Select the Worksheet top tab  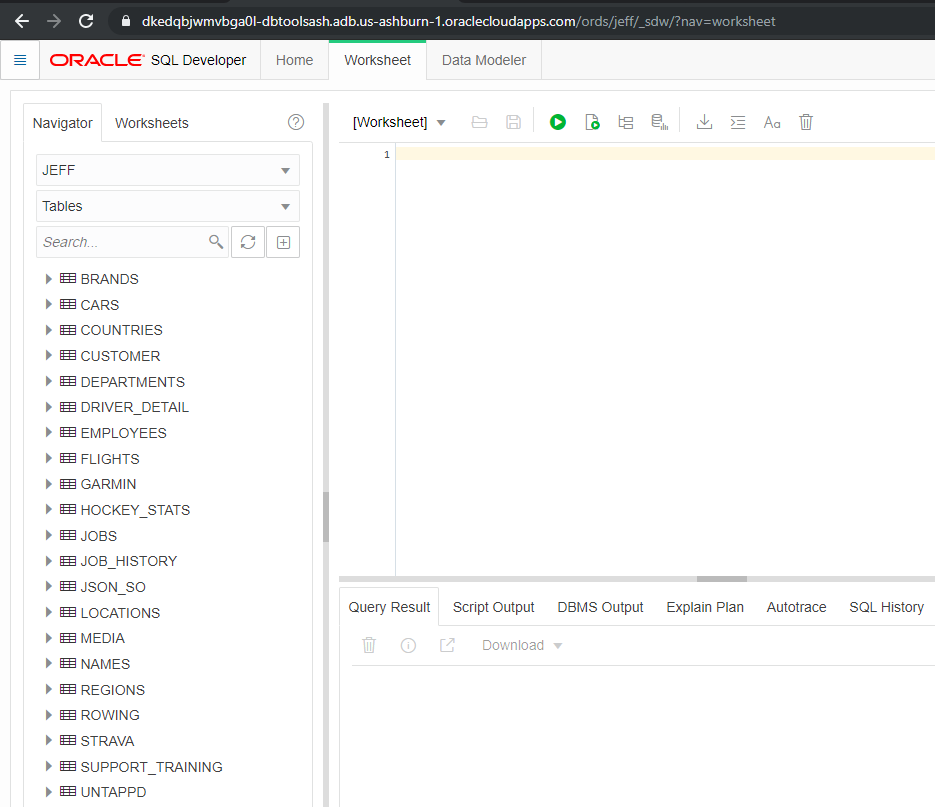point(377,60)
